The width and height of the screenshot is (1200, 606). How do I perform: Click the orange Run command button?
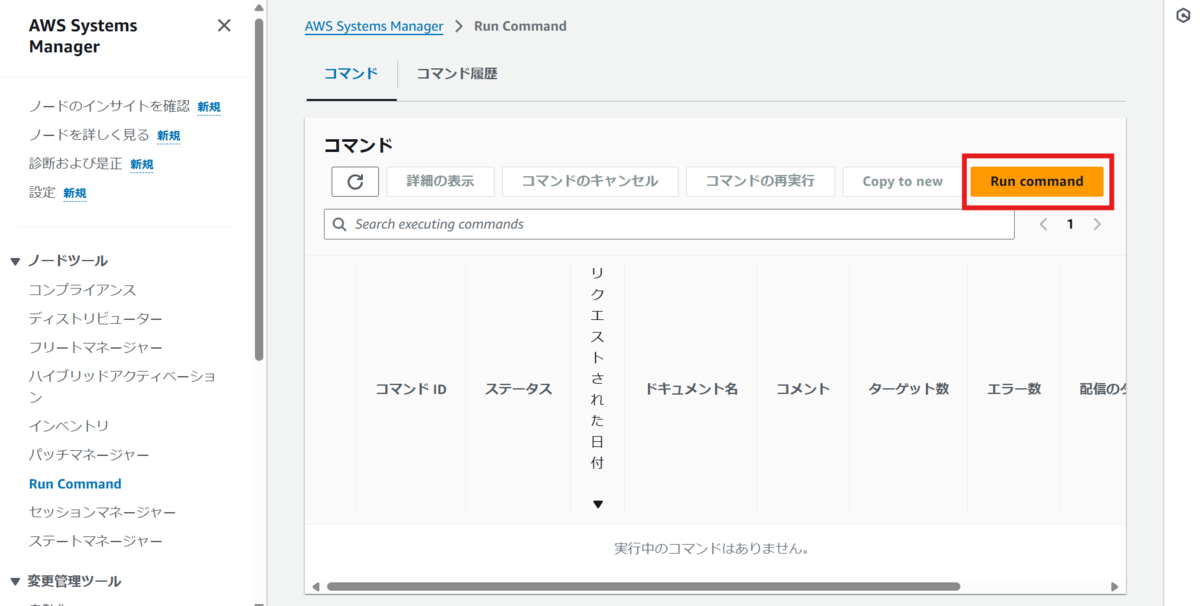coord(1037,181)
